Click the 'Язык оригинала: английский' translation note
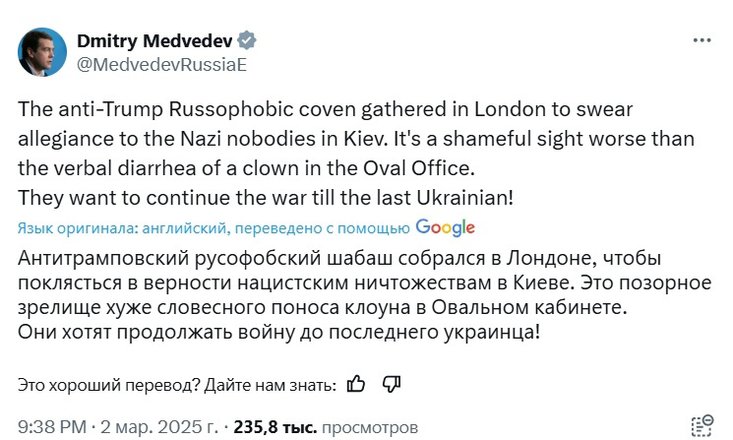Screen dimensions: 733x440 tap(122, 228)
